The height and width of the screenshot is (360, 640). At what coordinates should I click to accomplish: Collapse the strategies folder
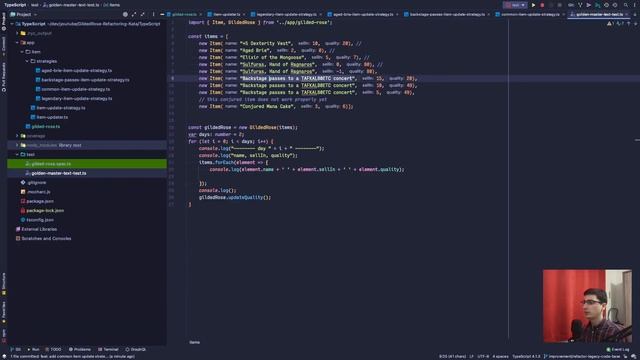[27, 61]
